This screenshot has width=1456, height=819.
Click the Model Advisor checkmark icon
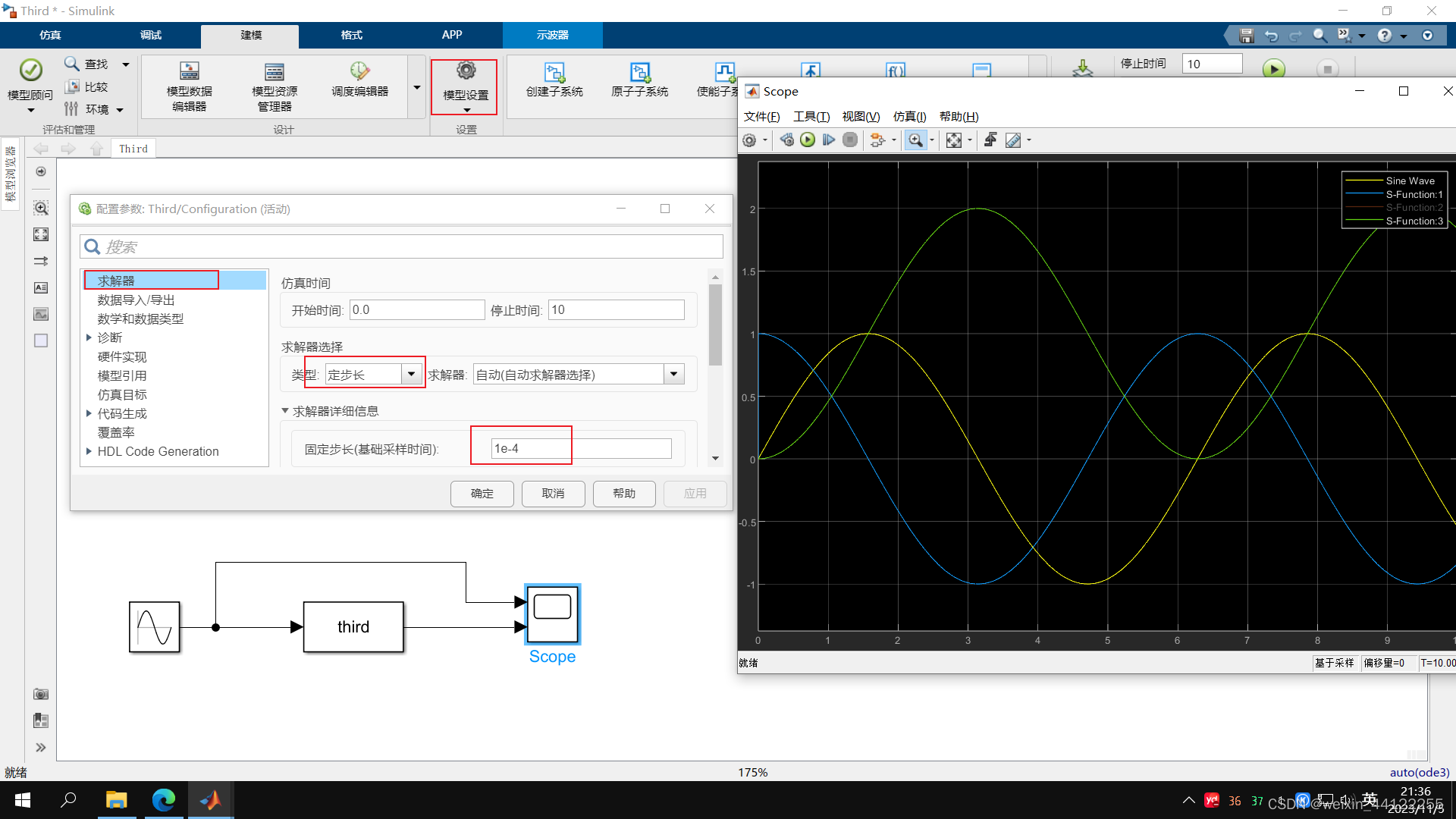pos(30,71)
